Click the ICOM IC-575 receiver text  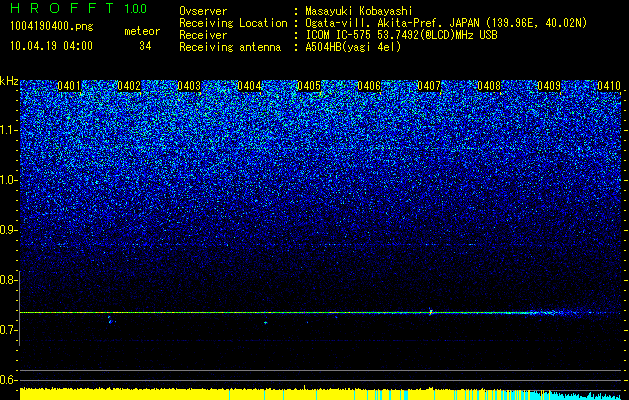point(401,35)
